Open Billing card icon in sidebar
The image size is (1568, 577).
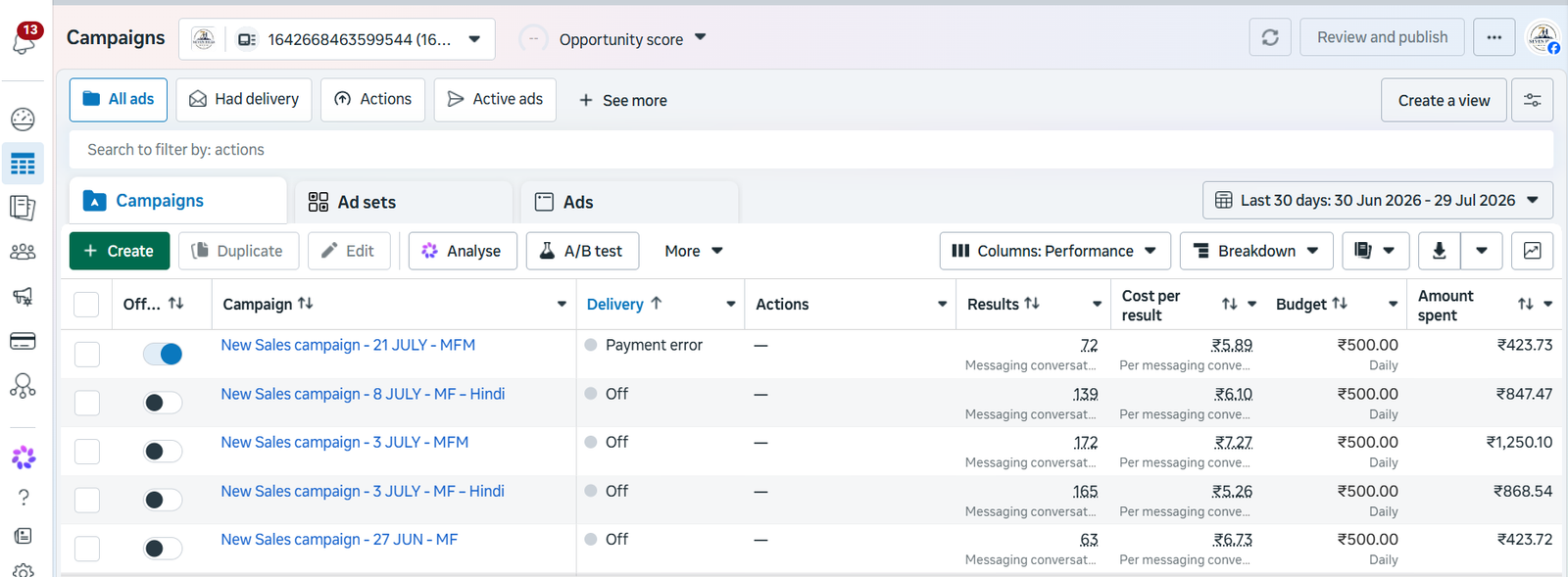(x=23, y=341)
